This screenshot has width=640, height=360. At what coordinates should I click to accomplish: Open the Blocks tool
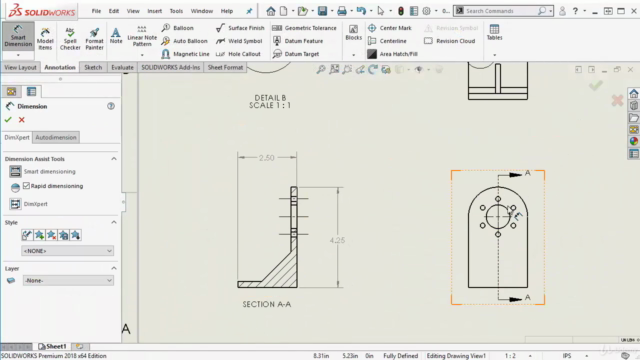click(x=353, y=32)
